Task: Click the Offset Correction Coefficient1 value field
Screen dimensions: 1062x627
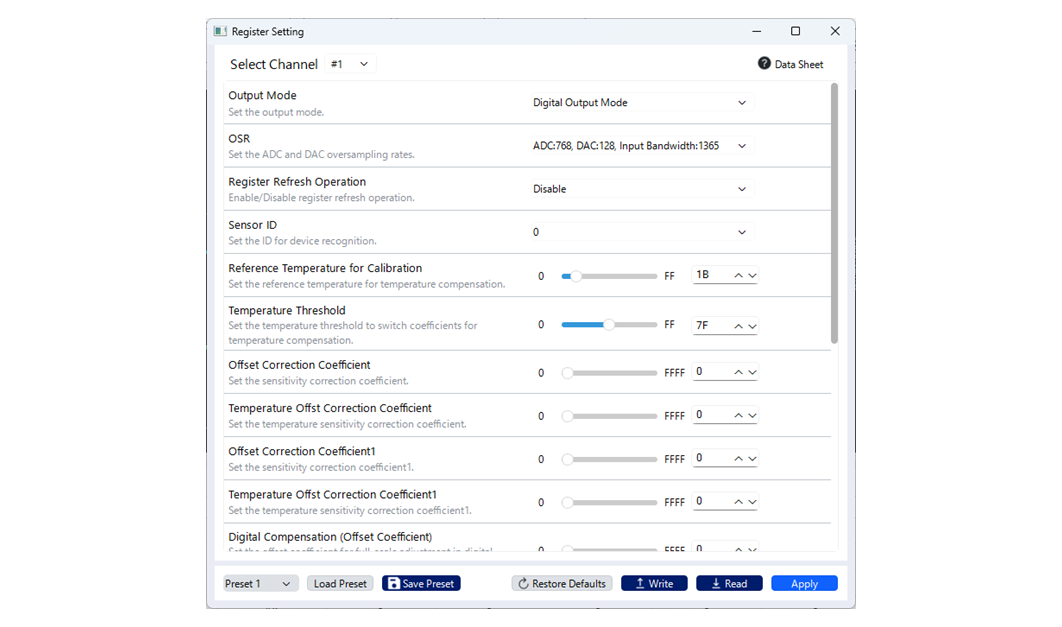Action: coord(711,459)
